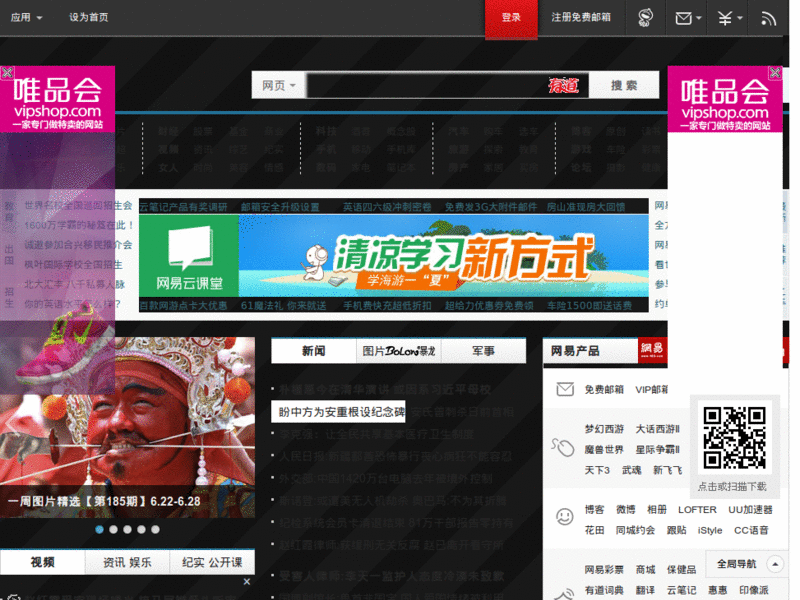
Task: Click the smiley face icon beside 博客
Action: 564,517
